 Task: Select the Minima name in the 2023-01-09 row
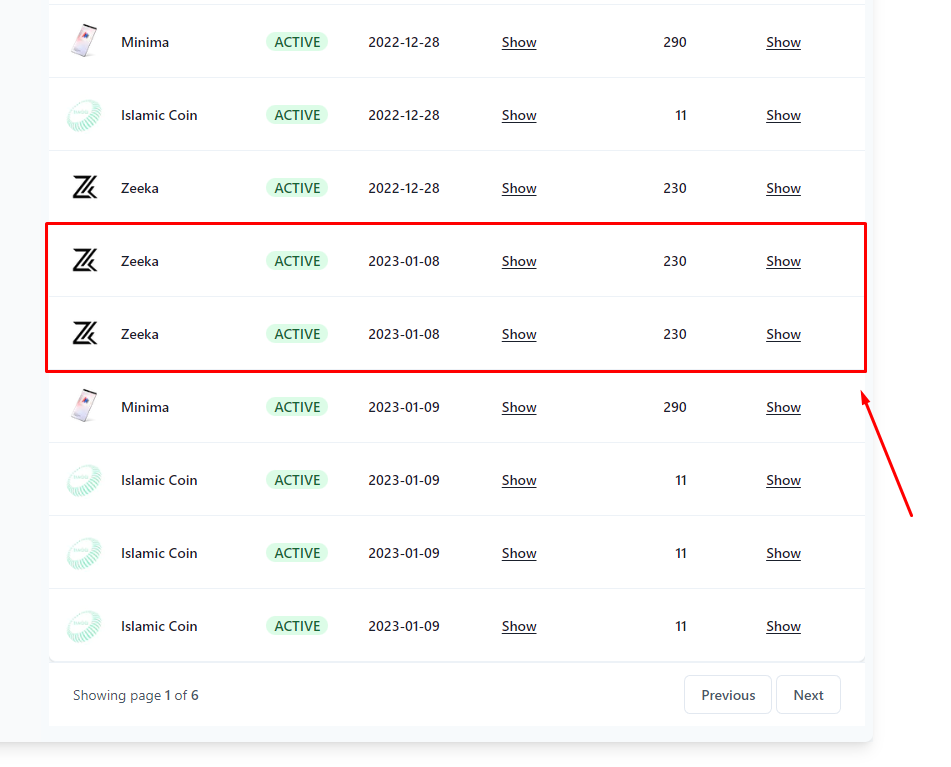pyautogui.click(x=145, y=407)
